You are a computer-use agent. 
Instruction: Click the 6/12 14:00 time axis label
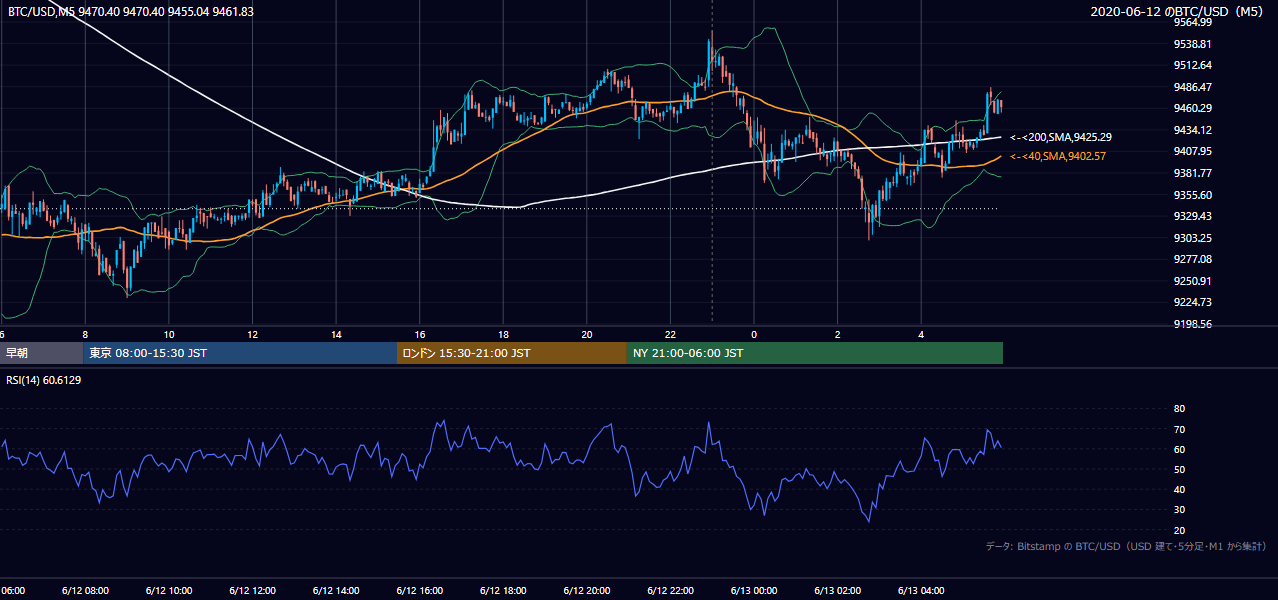[x=335, y=590]
